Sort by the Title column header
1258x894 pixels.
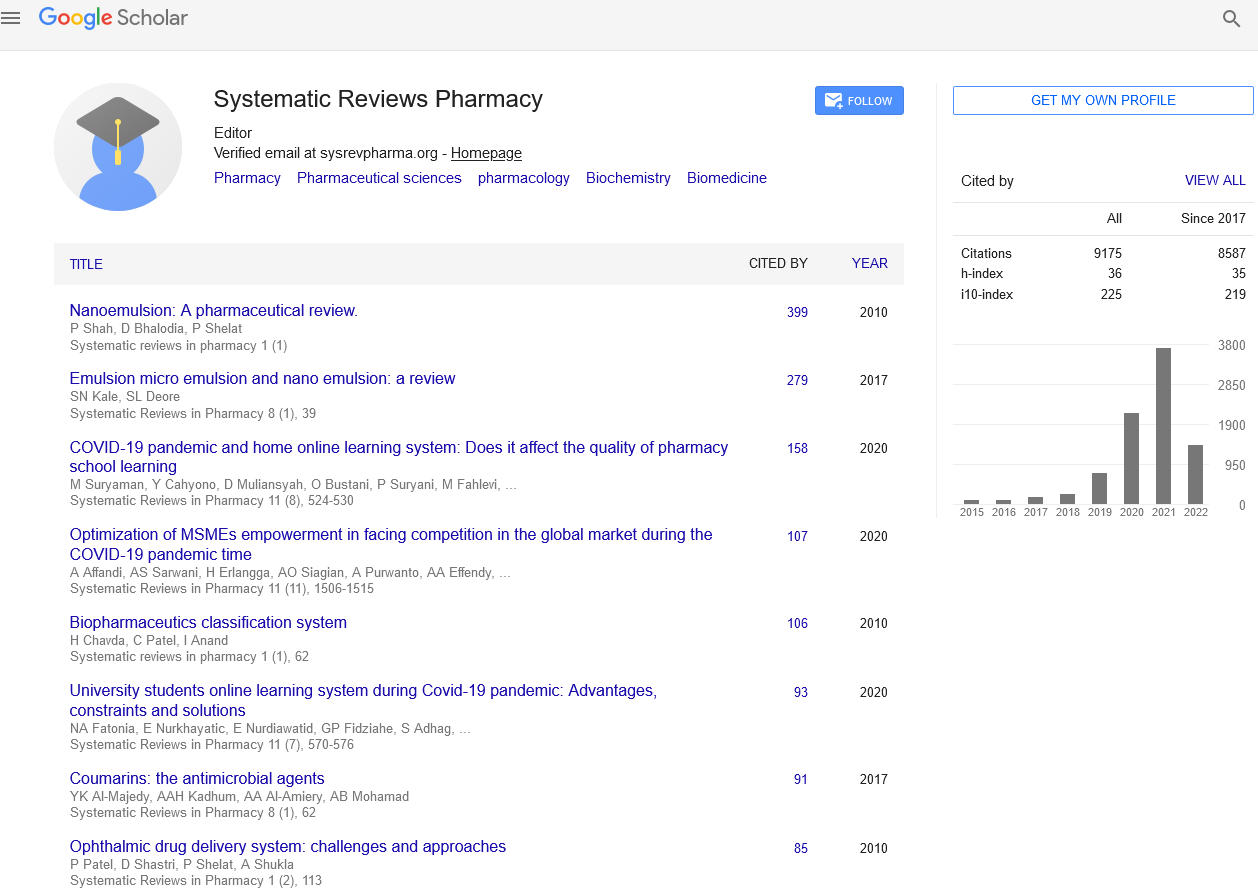pos(86,264)
